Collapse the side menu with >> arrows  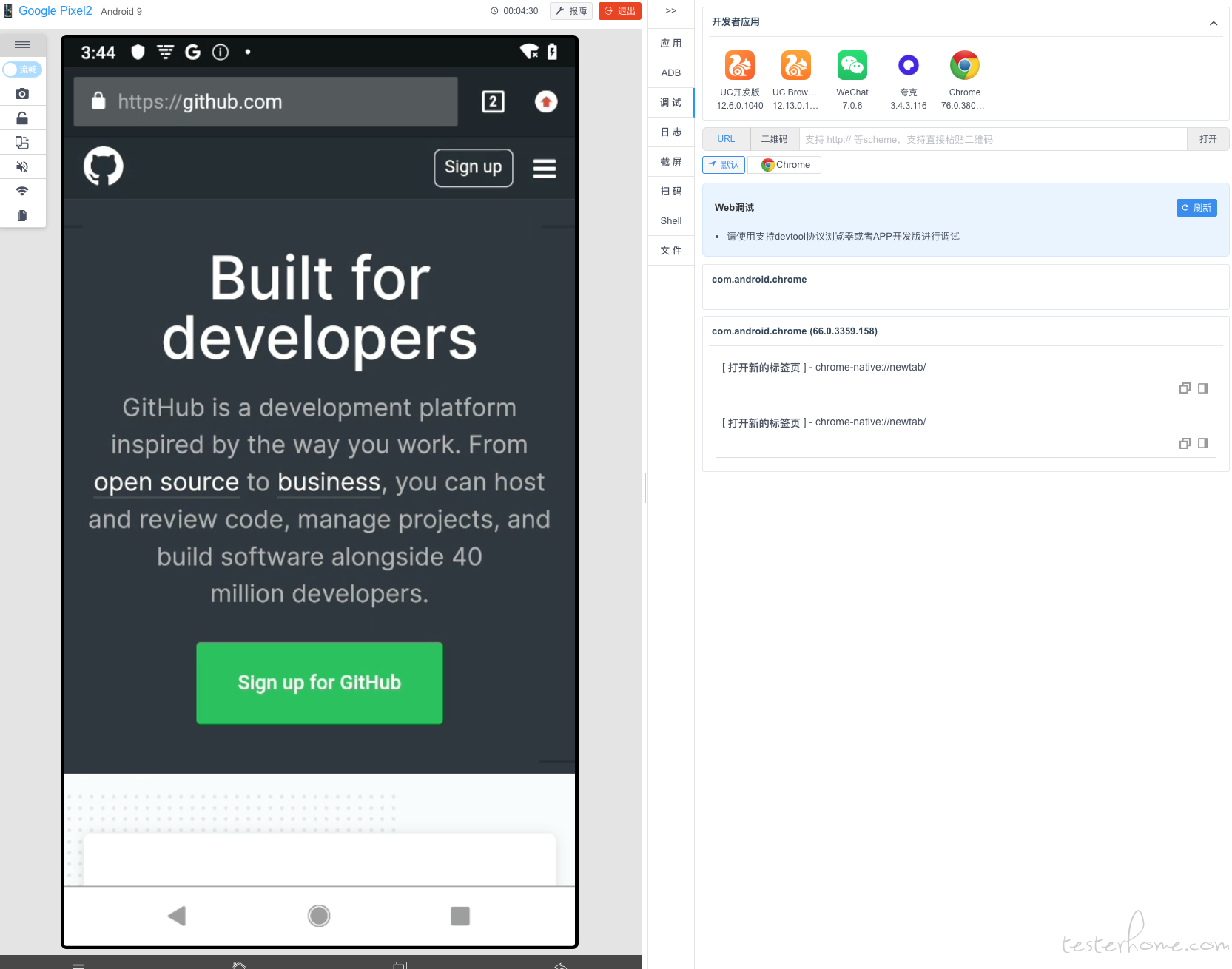tap(671, 10)
